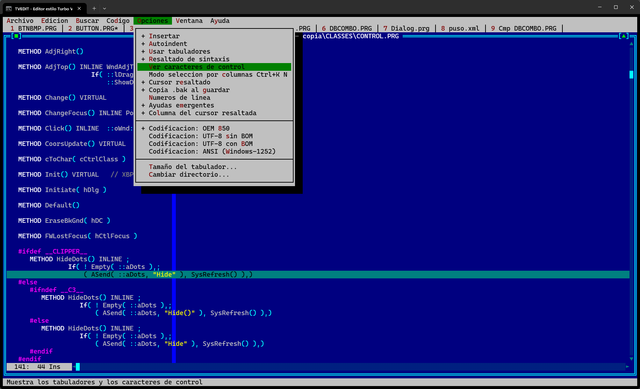Viewport: 640px width, 389px height.
Task: Switch to the DBCOMBO.PRG tab numbered 6
Action: coord(347,29)
